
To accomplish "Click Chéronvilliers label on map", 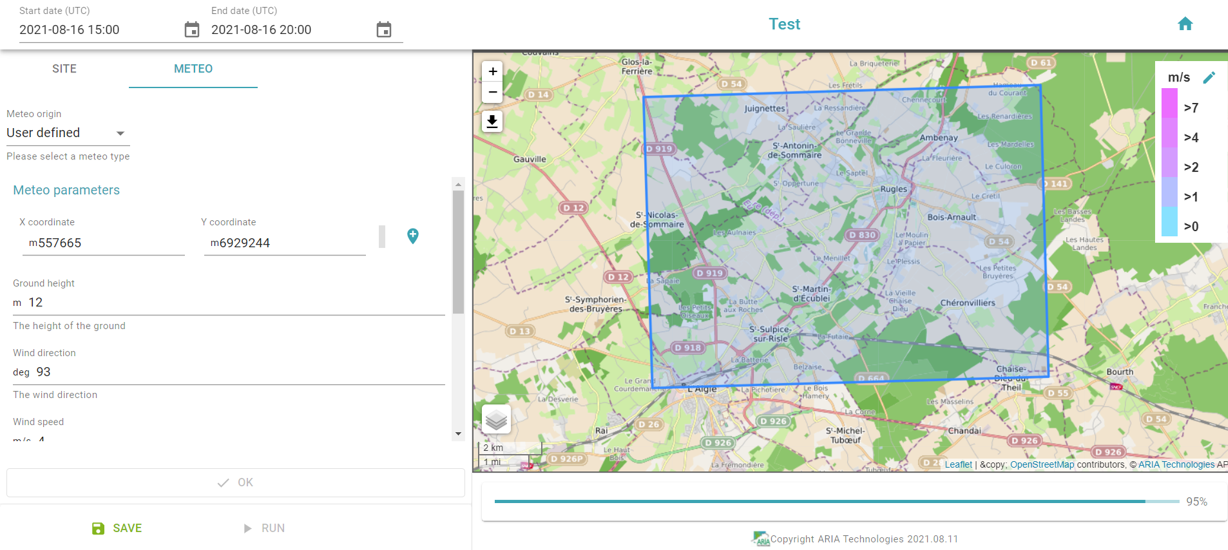I will (968, 303).
